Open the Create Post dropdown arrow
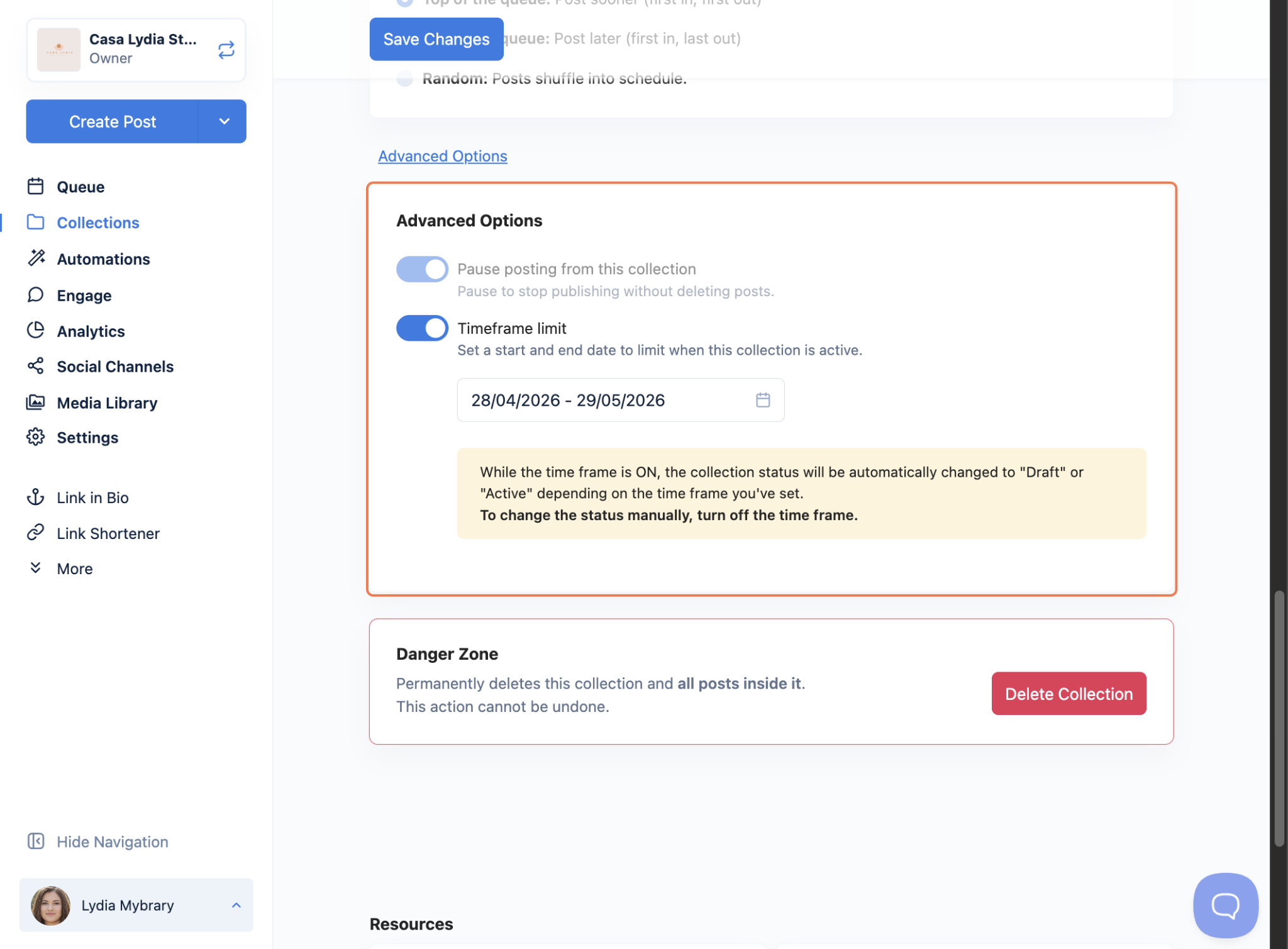 224,121
